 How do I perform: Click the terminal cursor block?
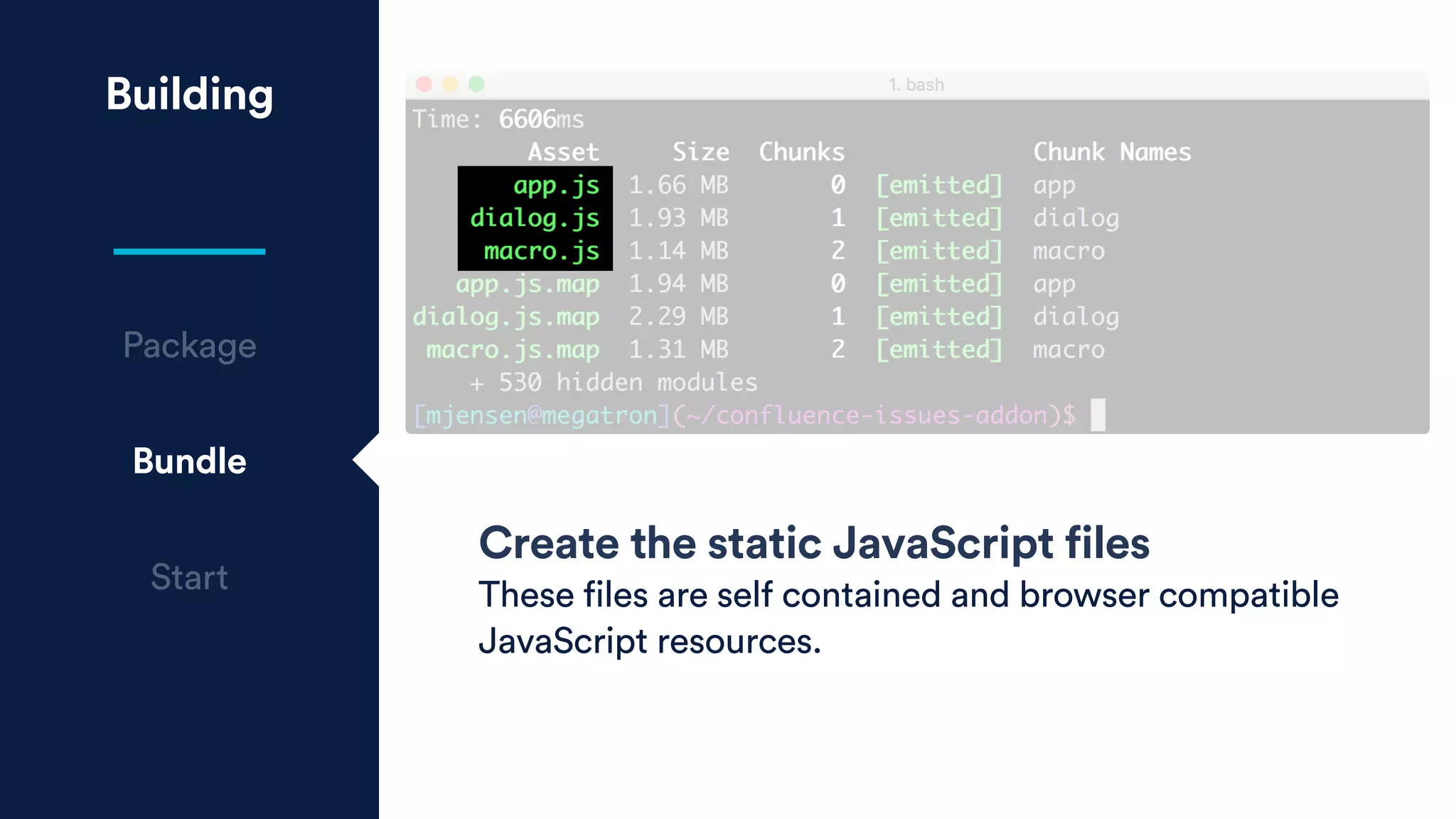(x=1098, y=415)
